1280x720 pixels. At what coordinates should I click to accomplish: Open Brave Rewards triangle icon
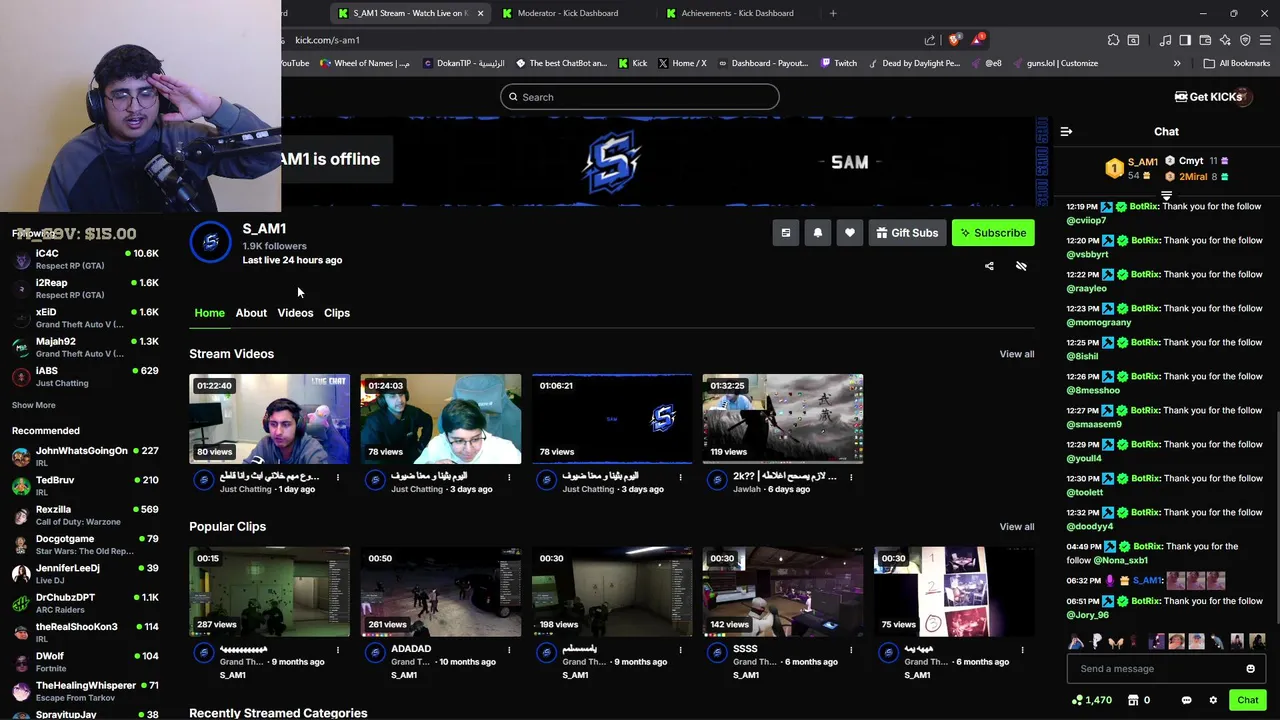click(x=977, y=40)
